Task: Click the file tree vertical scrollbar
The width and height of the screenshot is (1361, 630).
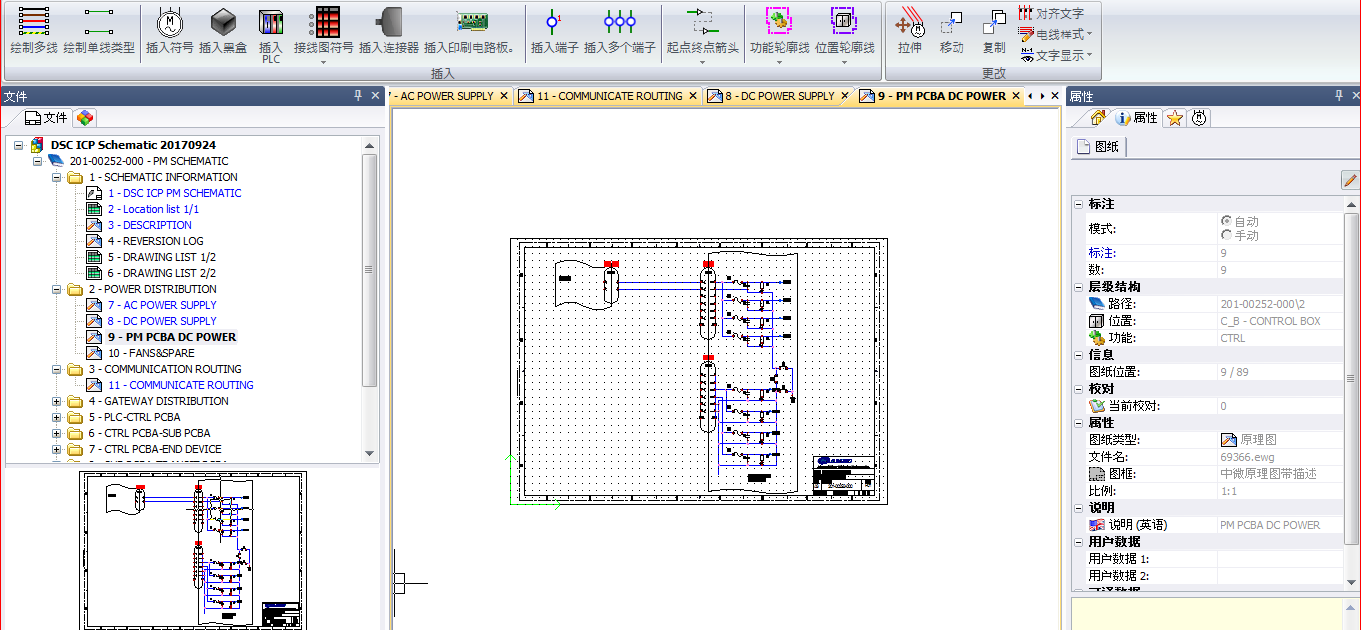Action: pos(369,270)
